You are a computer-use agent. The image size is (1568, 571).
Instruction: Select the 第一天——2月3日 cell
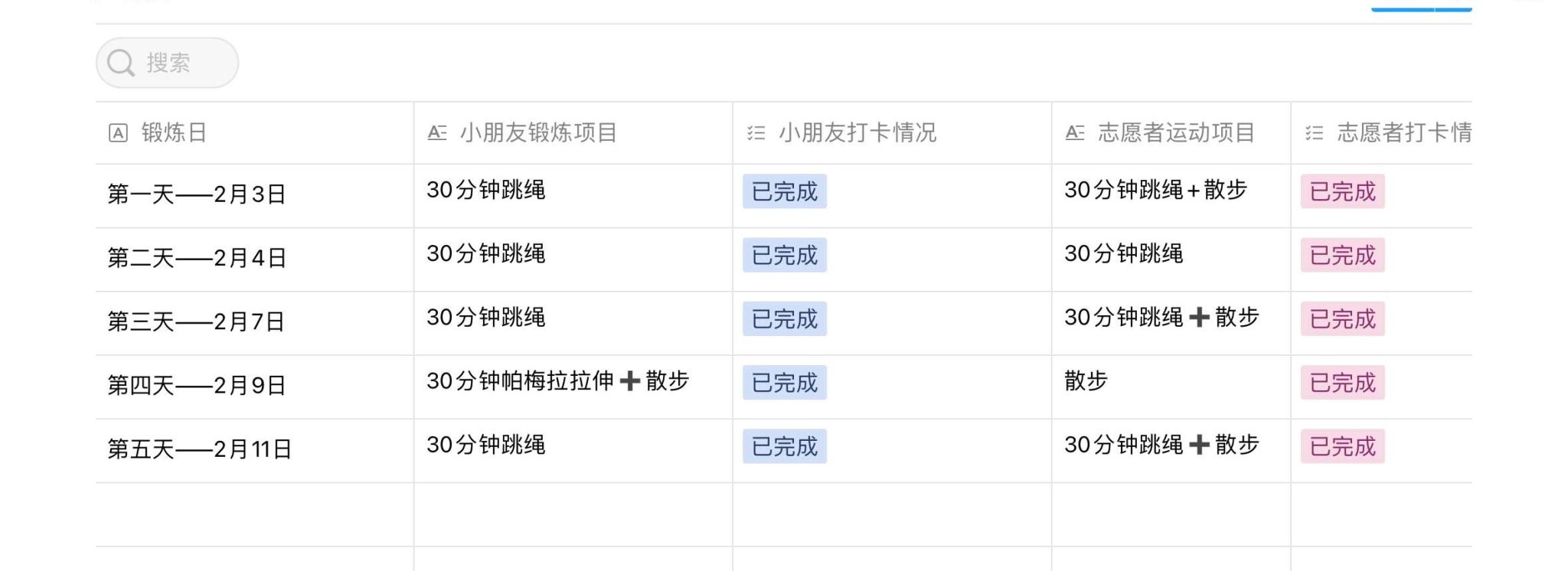click(x=196, y=194)
